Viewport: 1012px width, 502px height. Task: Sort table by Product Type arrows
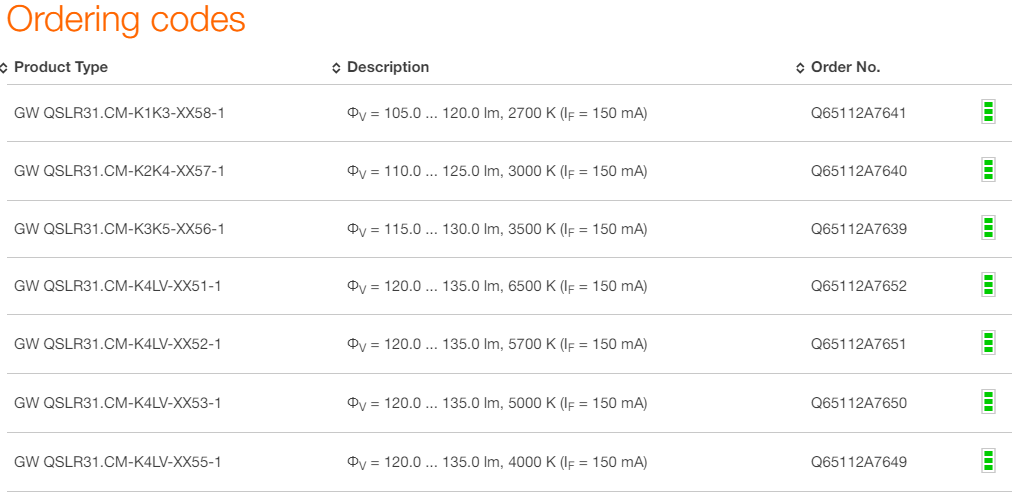(5, 68)
